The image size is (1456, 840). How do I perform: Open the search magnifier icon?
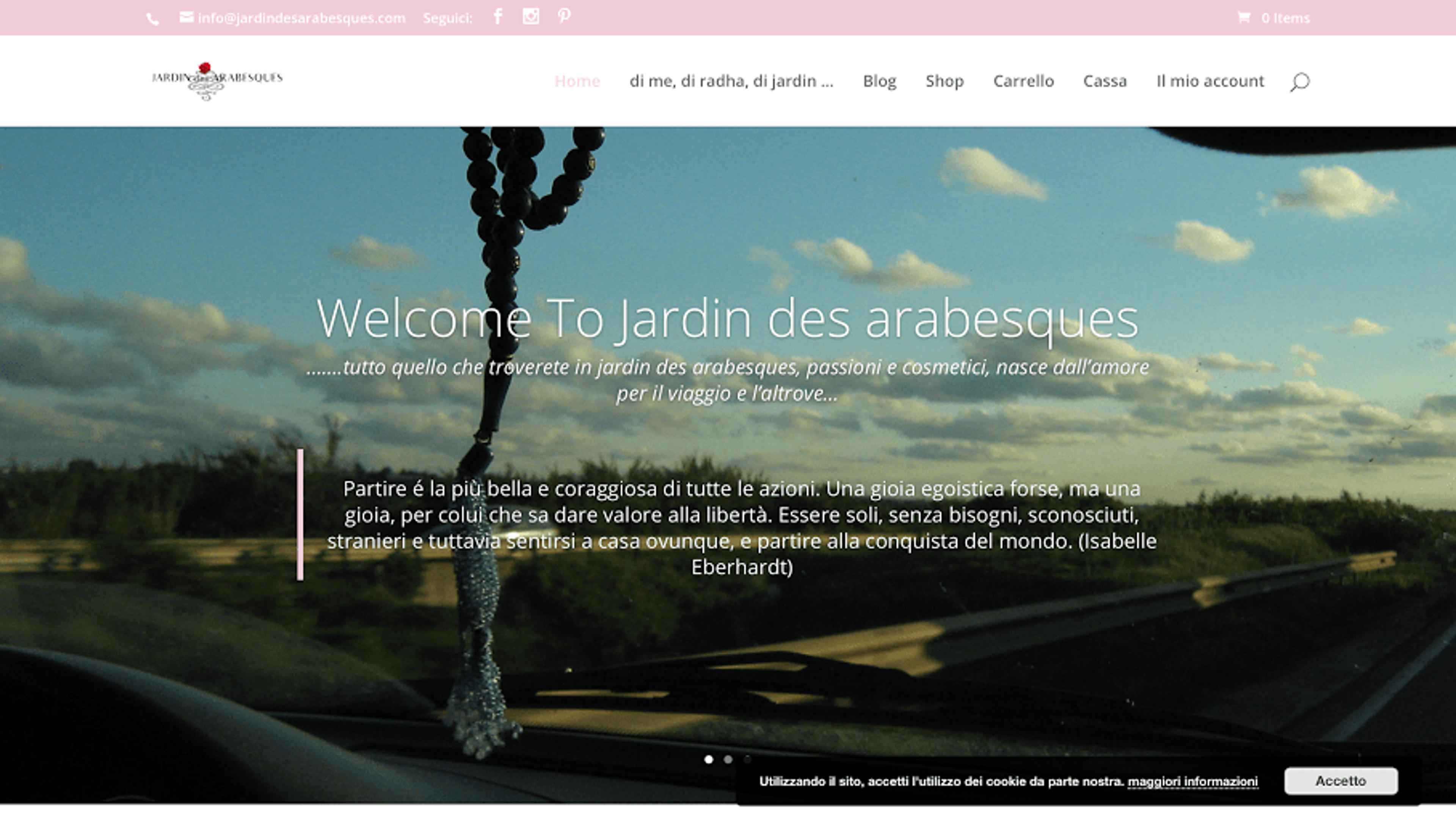click(x=1300, y=81)
